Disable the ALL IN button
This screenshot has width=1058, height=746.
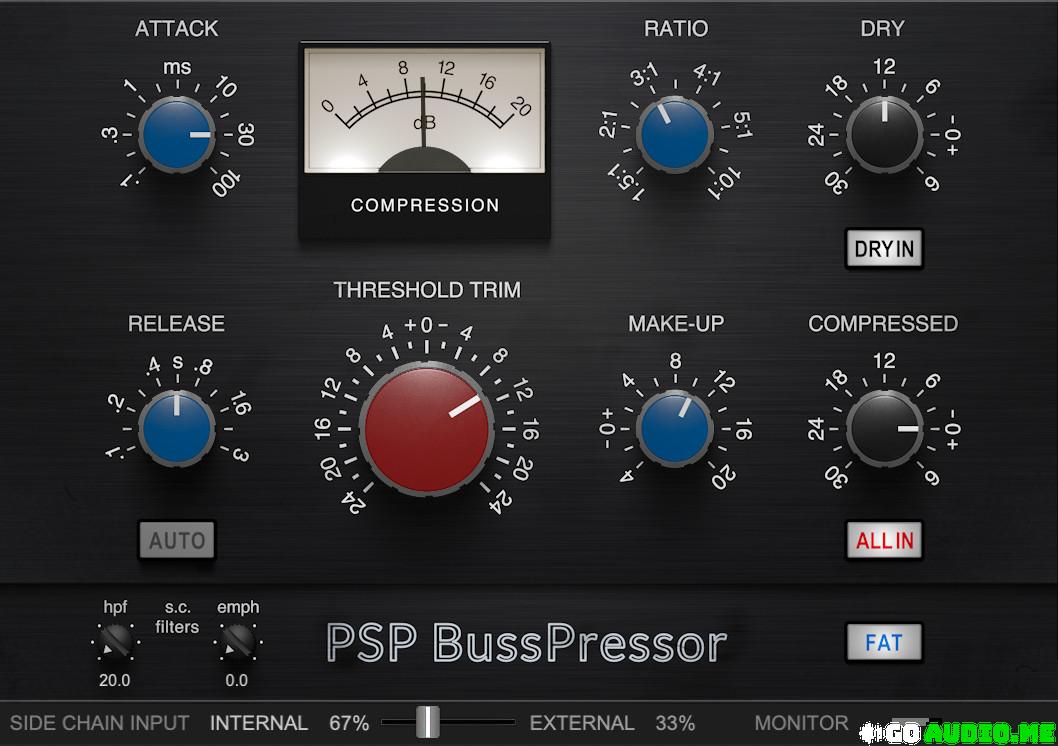(x=884, y=541)
